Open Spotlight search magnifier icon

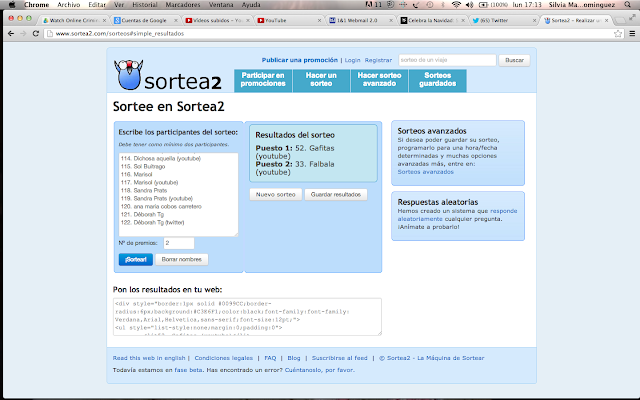click(628, 4)
